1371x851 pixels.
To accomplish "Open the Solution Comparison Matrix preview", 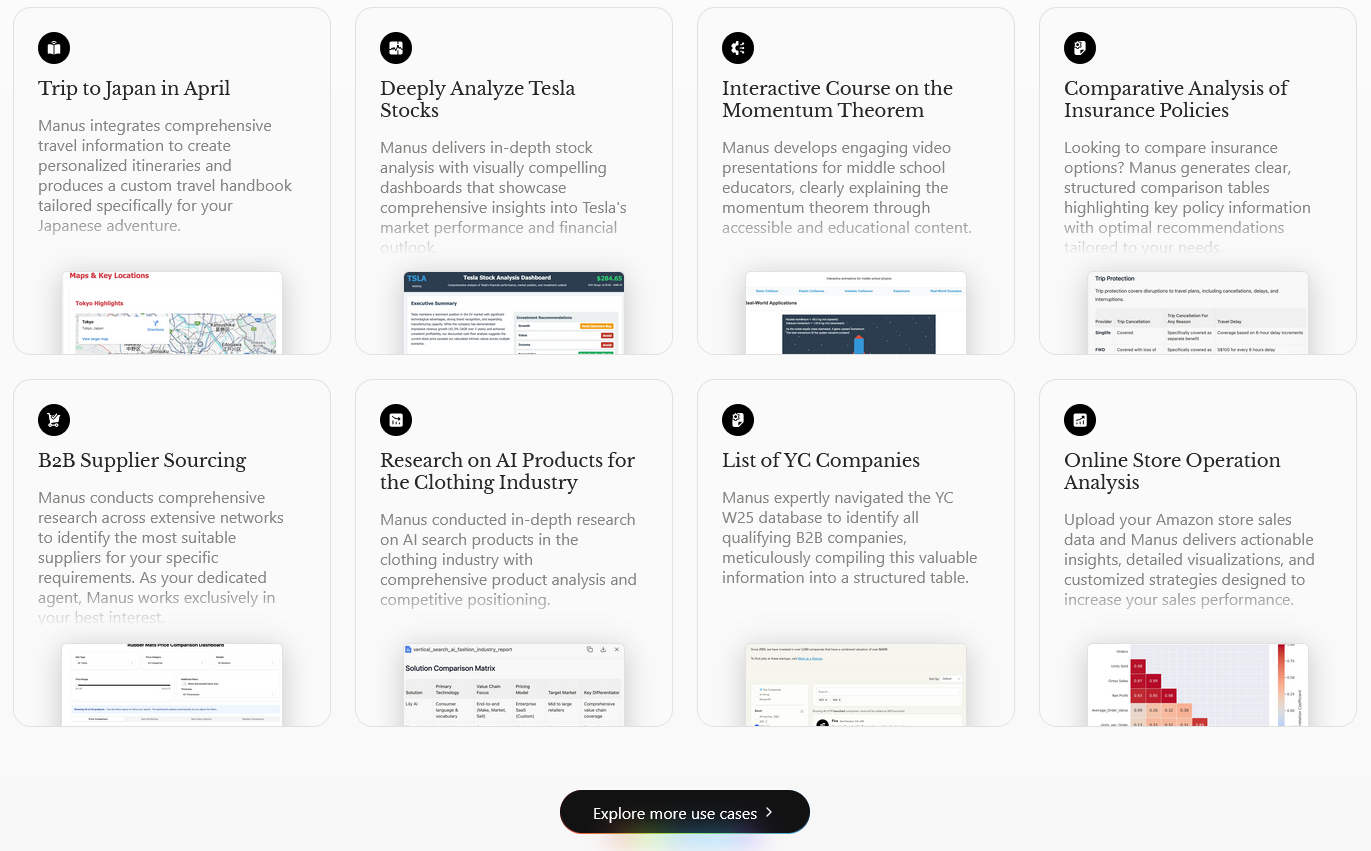I will (514, 685).
